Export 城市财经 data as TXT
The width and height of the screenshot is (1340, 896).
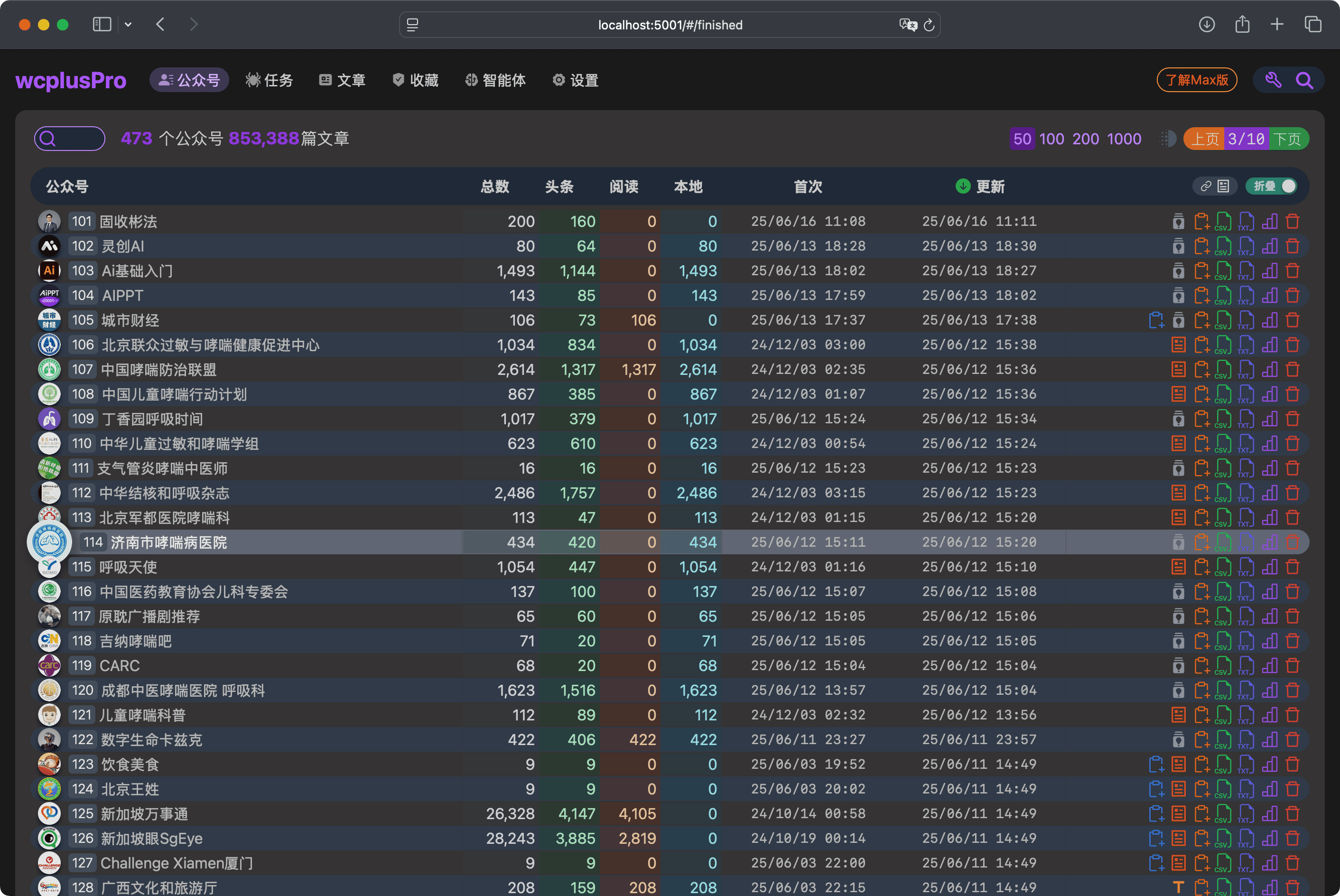pyautogui.click(x=1245, y=320)
